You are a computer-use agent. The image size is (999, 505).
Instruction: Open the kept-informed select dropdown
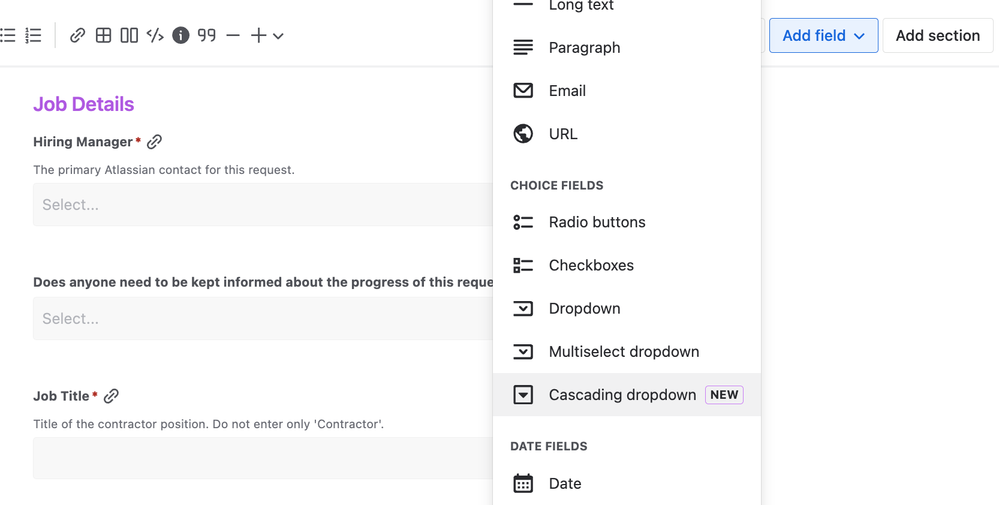click(262, 319)
